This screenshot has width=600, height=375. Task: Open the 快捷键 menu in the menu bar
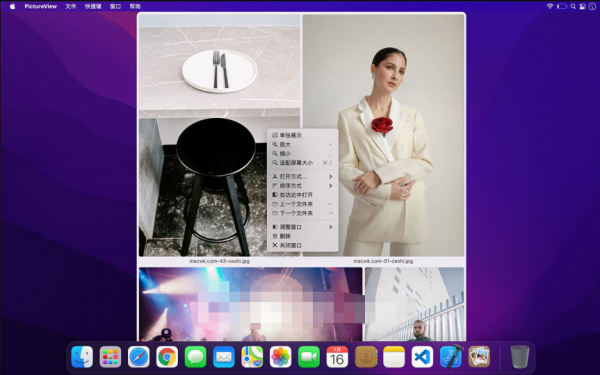93,6
